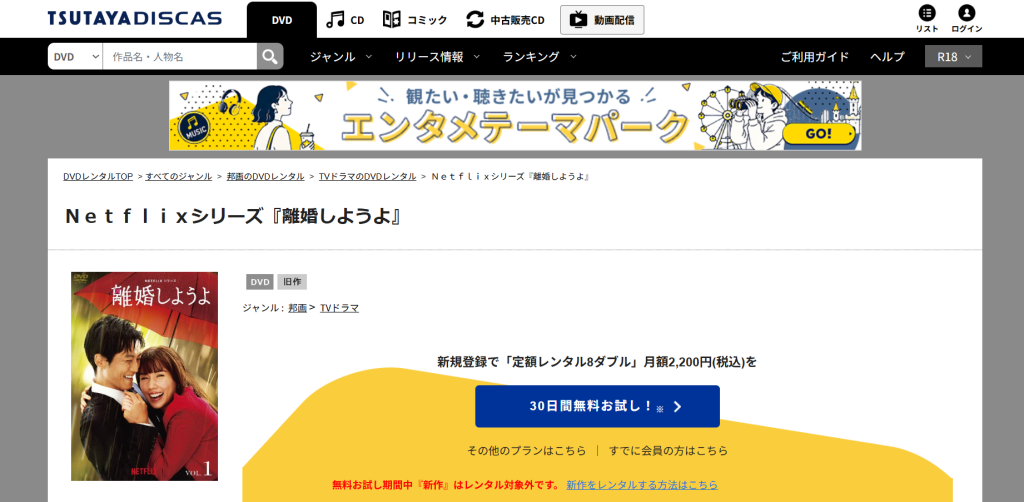The image size is (1024, 502).
Task: Select the CD music note icon
Action: (335, 20)
